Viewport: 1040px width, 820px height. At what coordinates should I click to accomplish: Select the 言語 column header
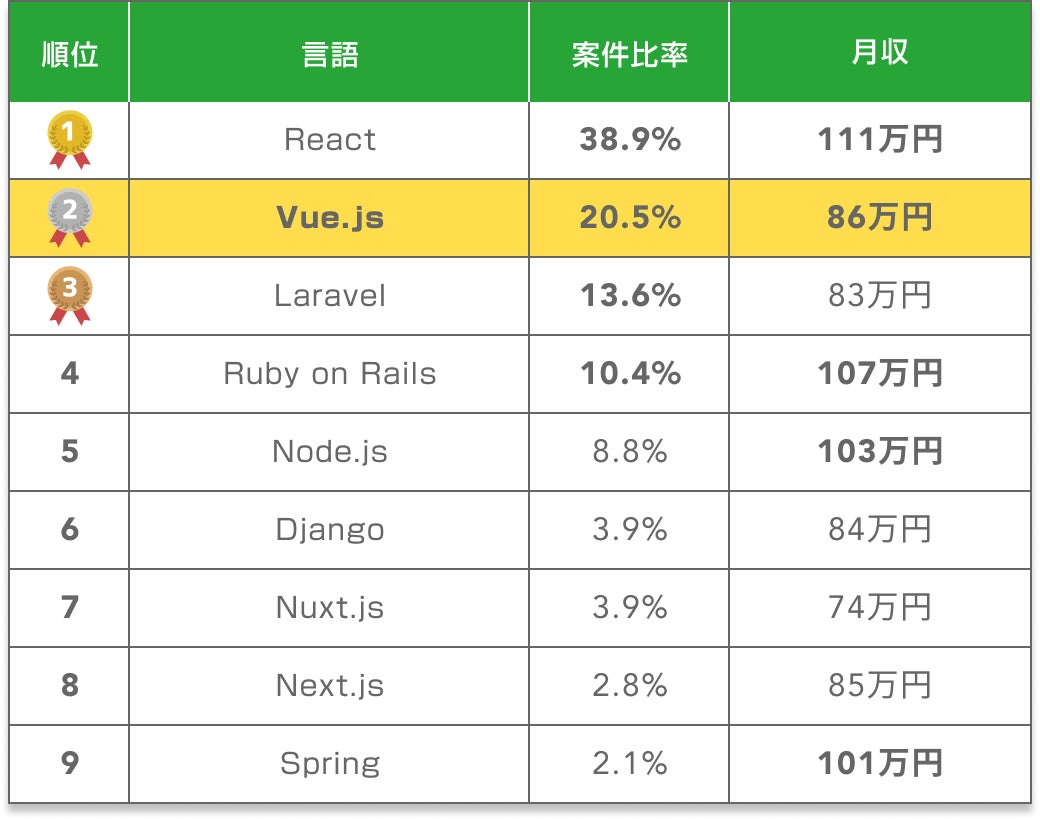[x=330, y=54]
